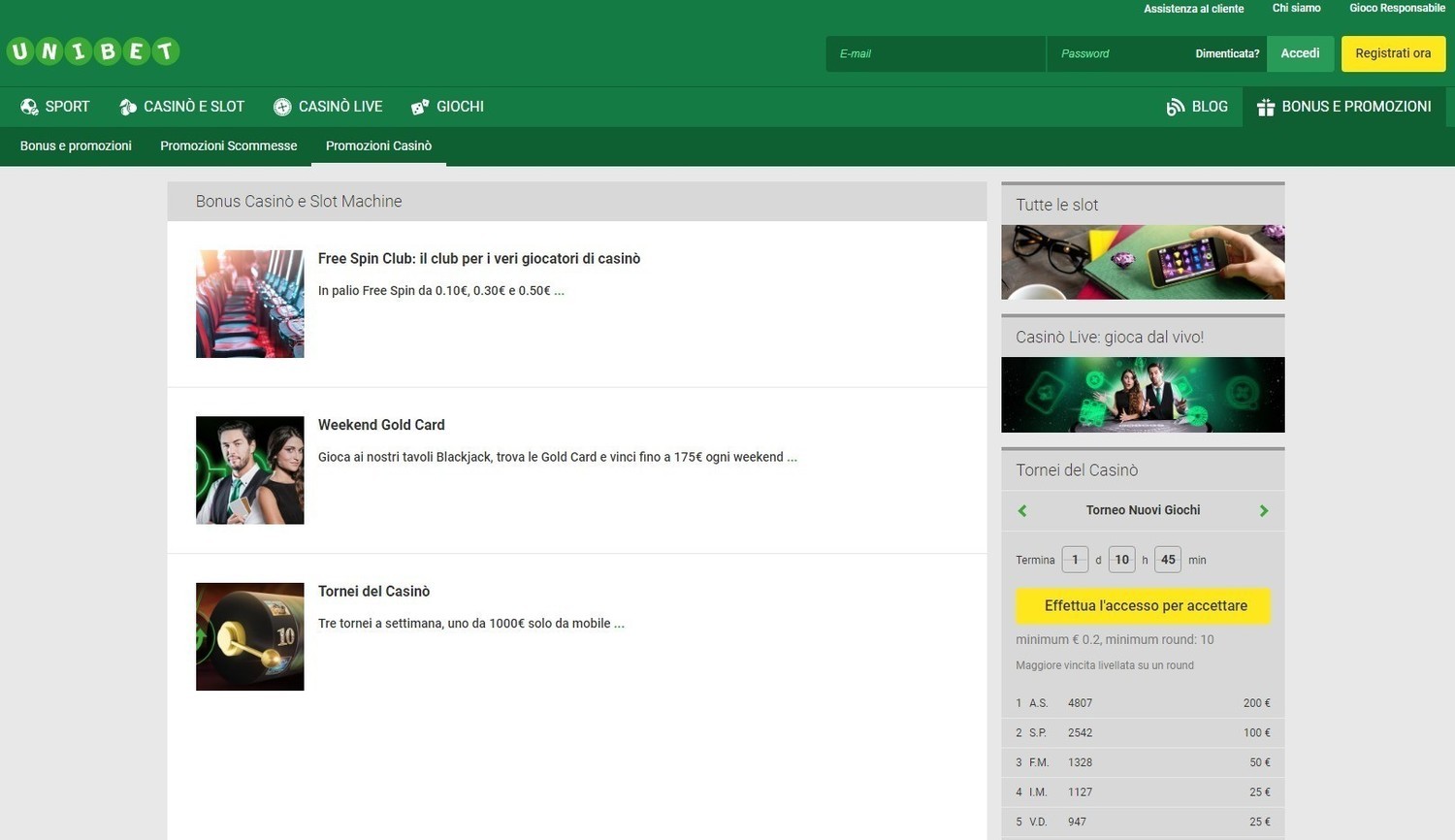Click the Tre tornei a settimana description
This screenshot has height=840, width=1455.
point(471,624)
